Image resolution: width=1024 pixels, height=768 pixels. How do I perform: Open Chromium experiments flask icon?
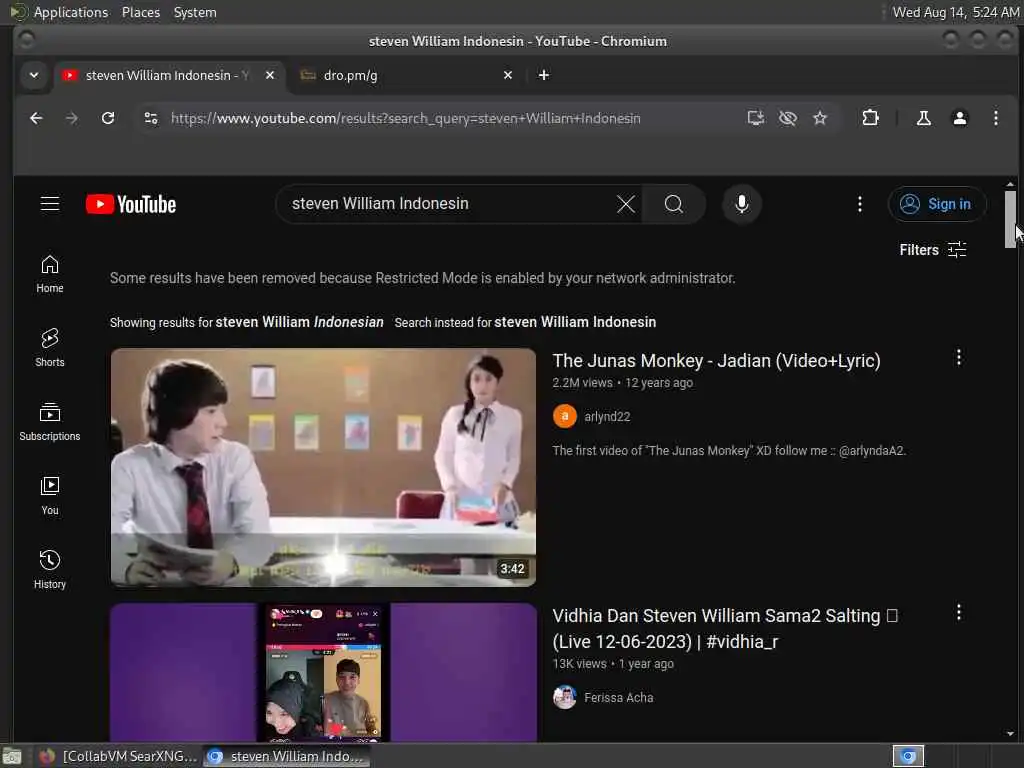point(923,118)
